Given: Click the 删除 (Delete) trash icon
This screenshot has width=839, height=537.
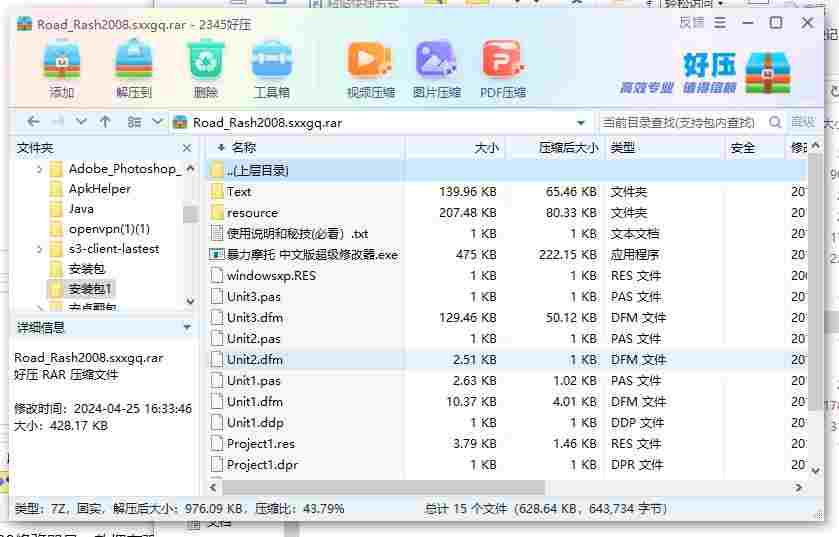Looking at the screenshot, I should point(205,68).
